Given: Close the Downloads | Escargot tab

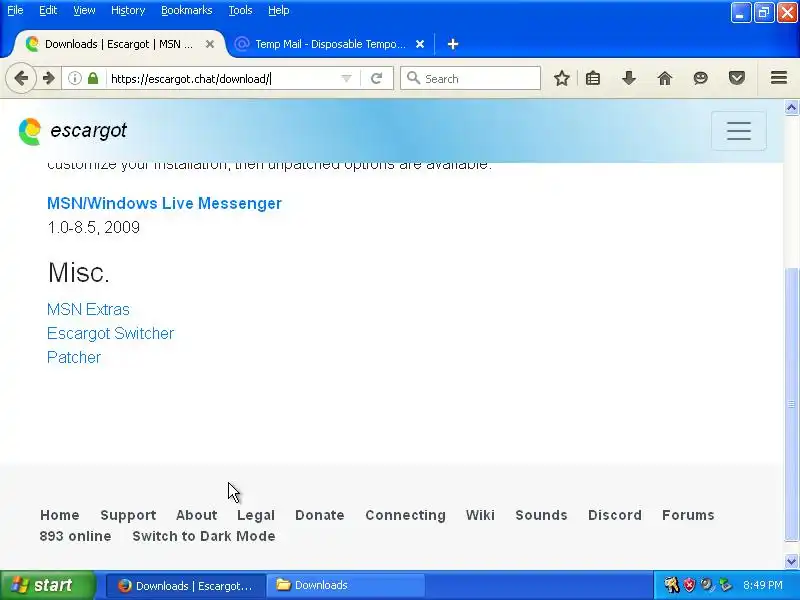Looking at the screenshot, I should point(210,44).
